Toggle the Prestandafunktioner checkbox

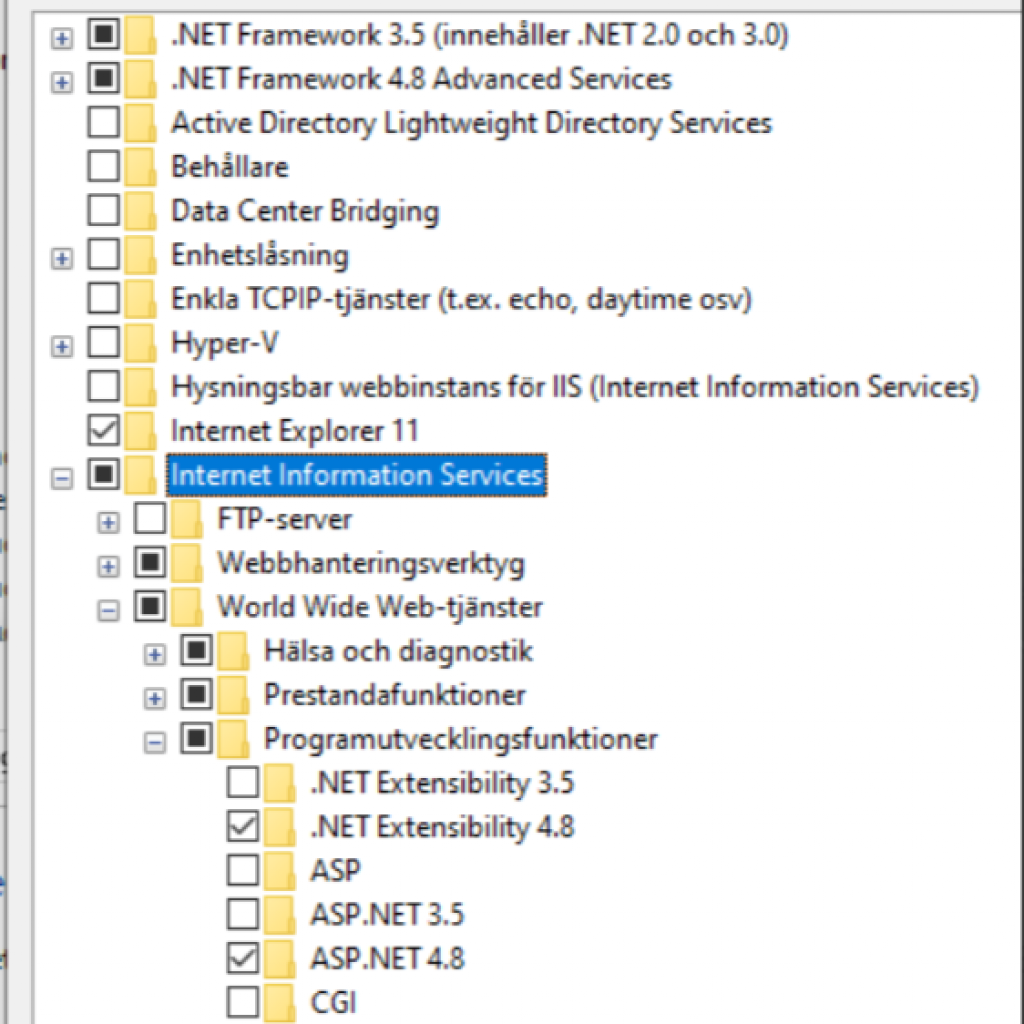coord(197,694)
